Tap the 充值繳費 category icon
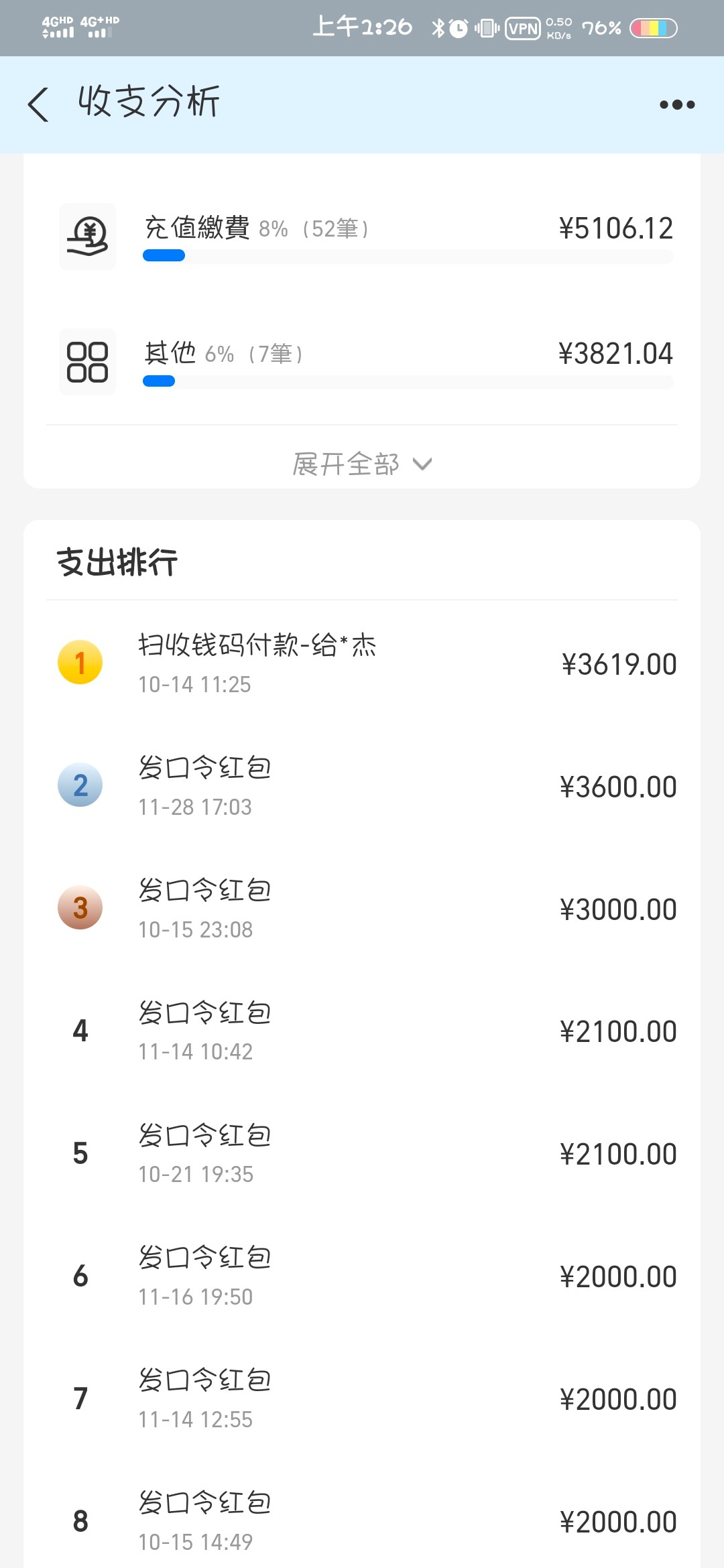Viewport: 724px width, 1568px height. point(88,237)
